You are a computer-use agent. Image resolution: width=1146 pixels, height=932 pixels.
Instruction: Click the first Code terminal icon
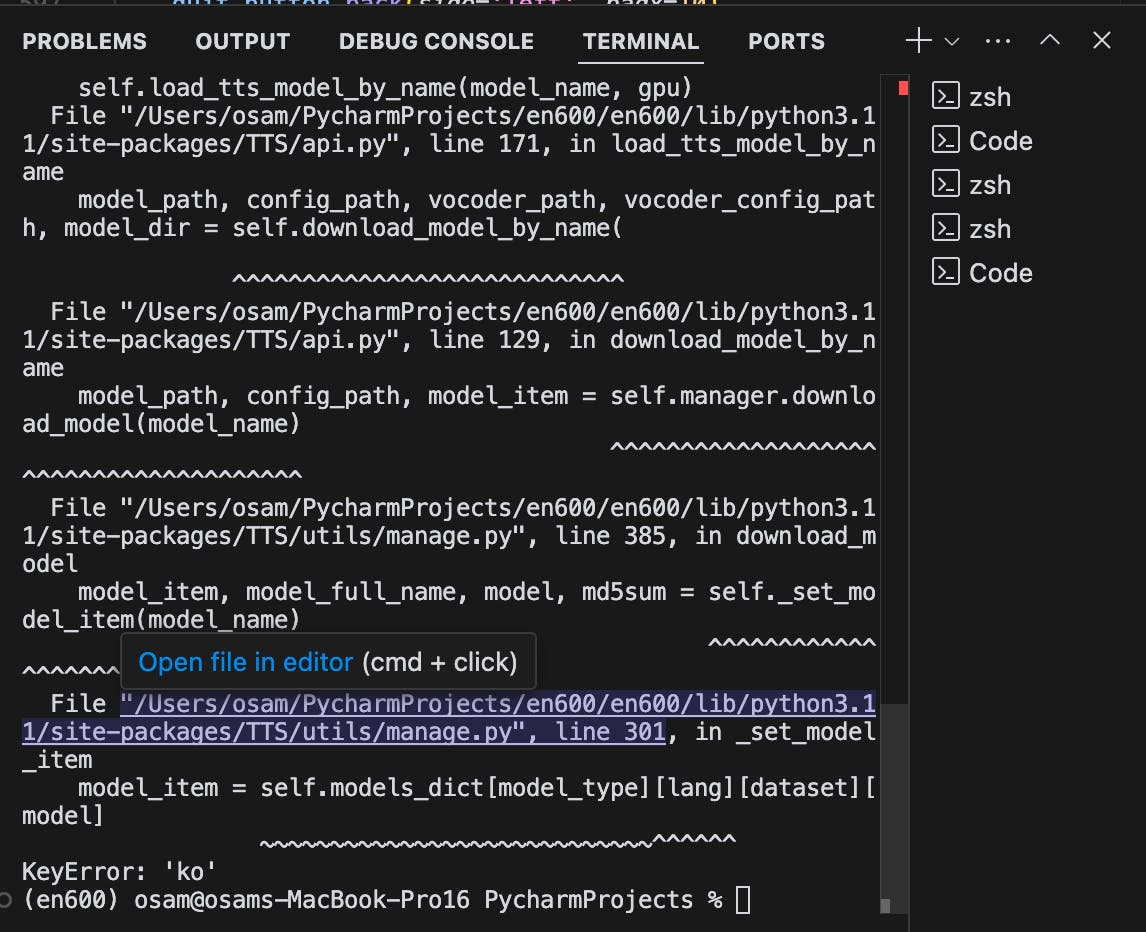tap(946, 140)
